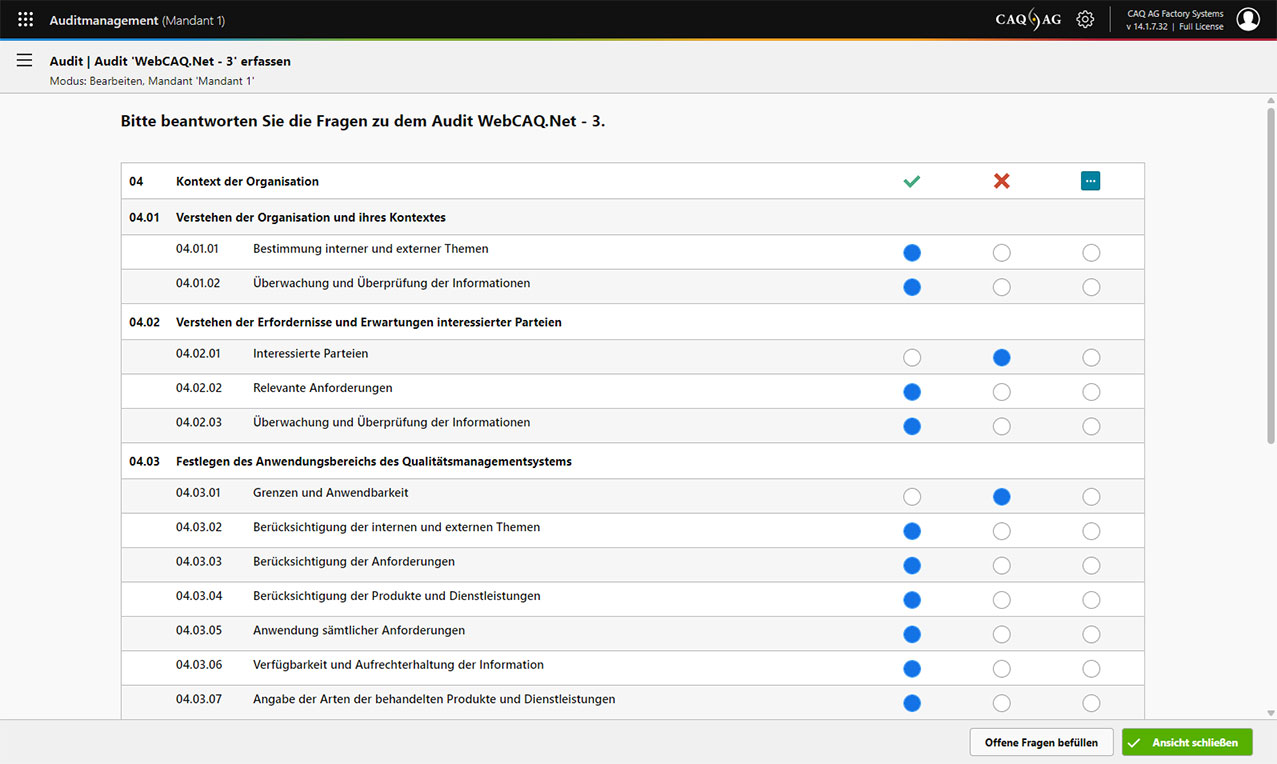Click the text Interessierte Parteien
This screenshot has height=764, width=1277.
(x=311, y=353)
